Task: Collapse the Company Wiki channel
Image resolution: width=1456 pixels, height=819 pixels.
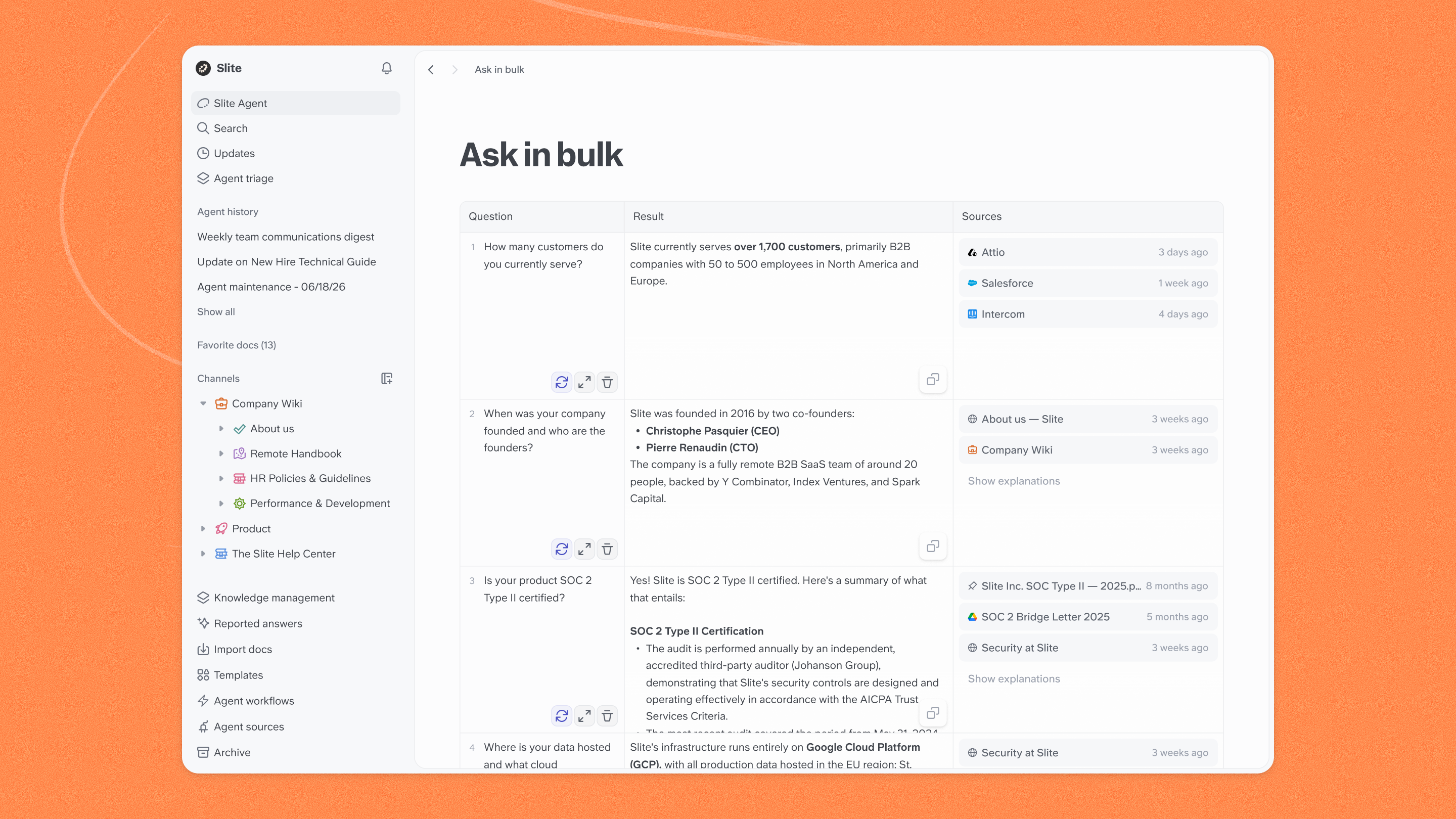Action: [203, 403]
